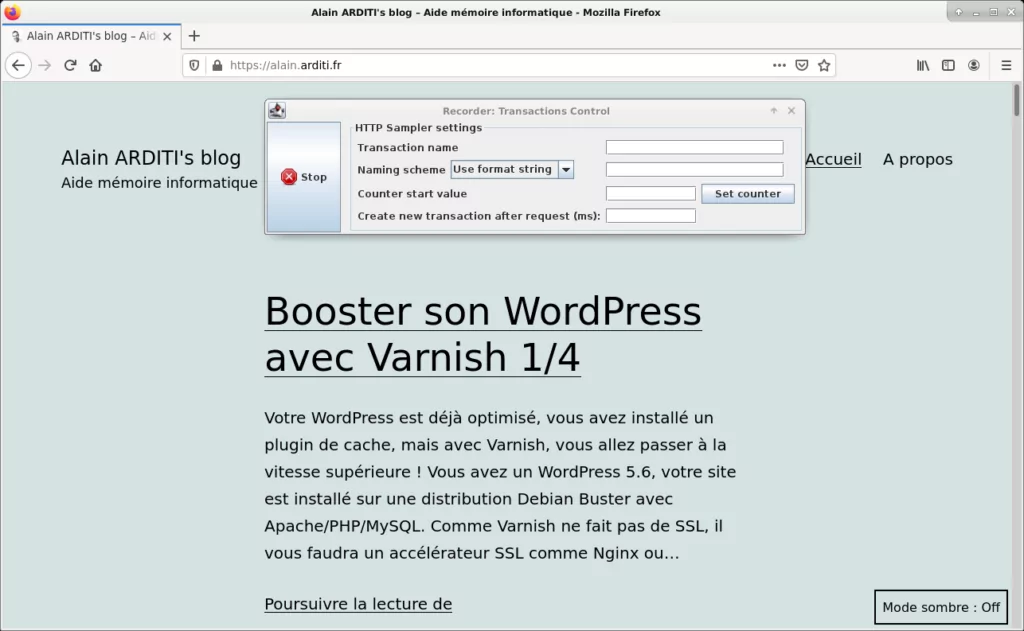Show the Firefox sidebars
Viewport: 1024px width, 631px height.
[948, 65]
